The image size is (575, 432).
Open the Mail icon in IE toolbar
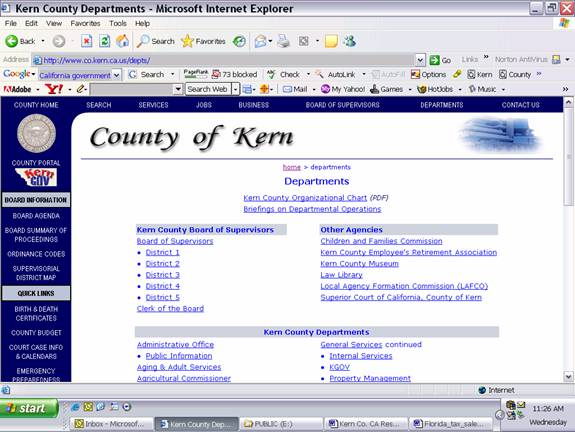coord(260,41)
